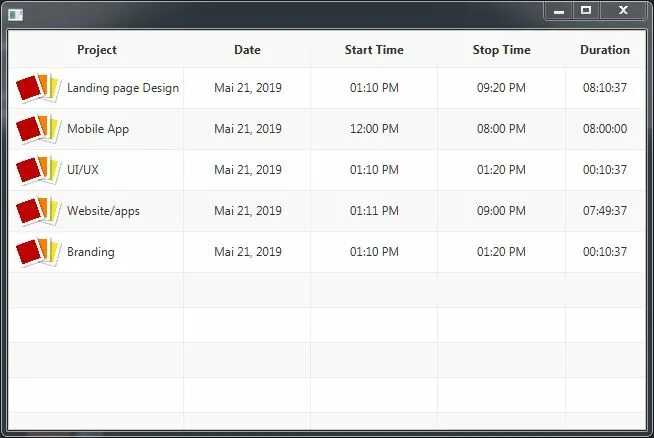Maximize the application window
This screenshot has width=654, height=438.
[x=586, y=10]
